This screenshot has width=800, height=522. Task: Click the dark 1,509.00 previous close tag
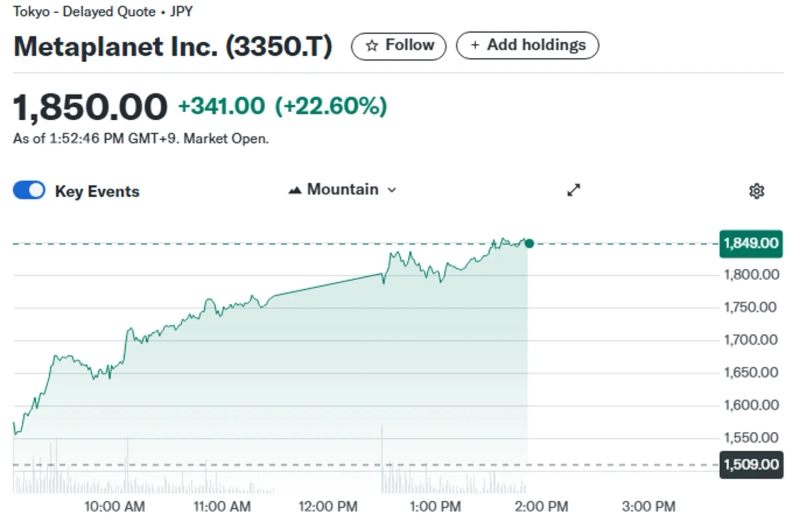tap(750, 464)
